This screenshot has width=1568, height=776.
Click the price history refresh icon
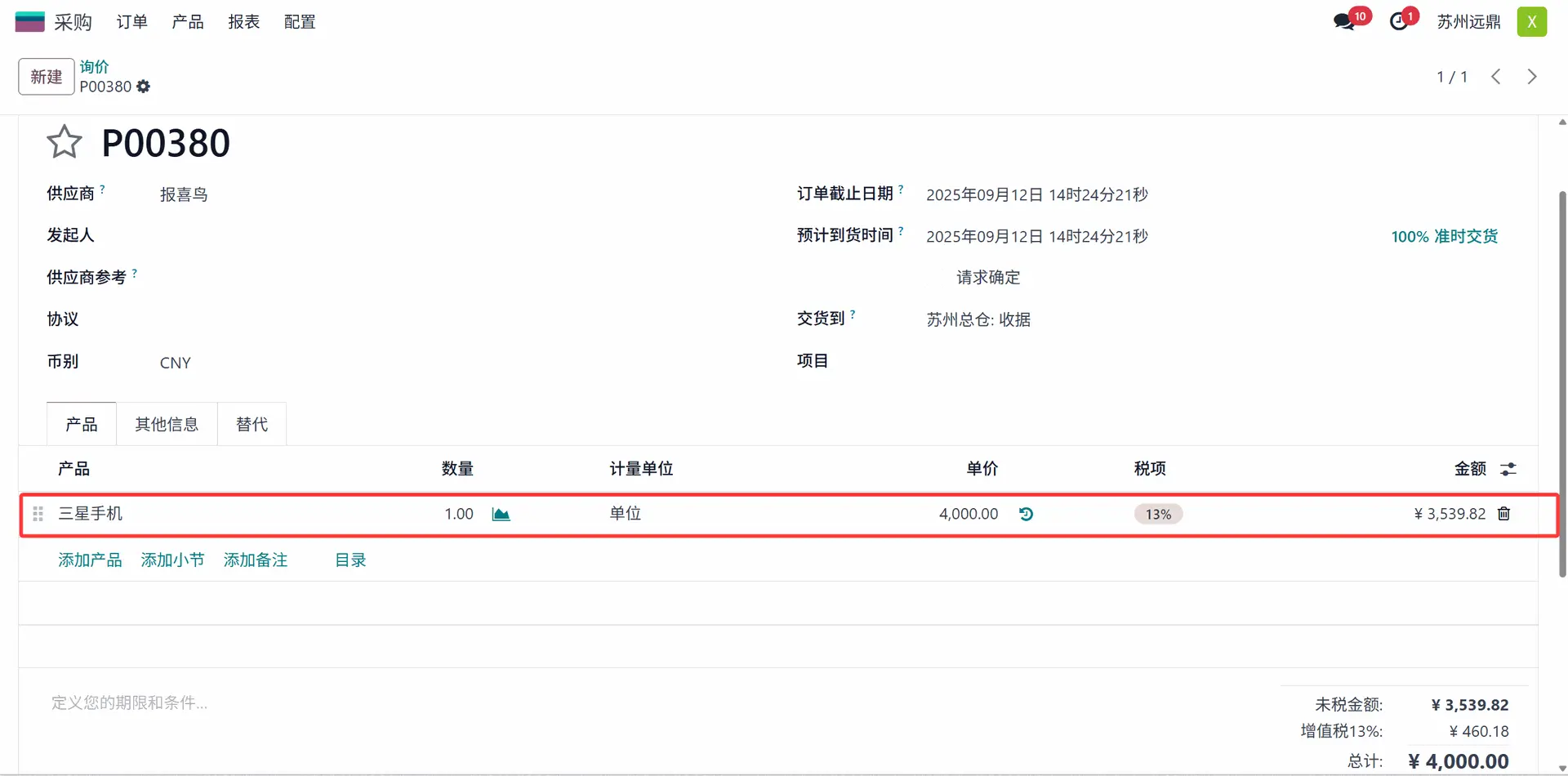[1027, 514]
